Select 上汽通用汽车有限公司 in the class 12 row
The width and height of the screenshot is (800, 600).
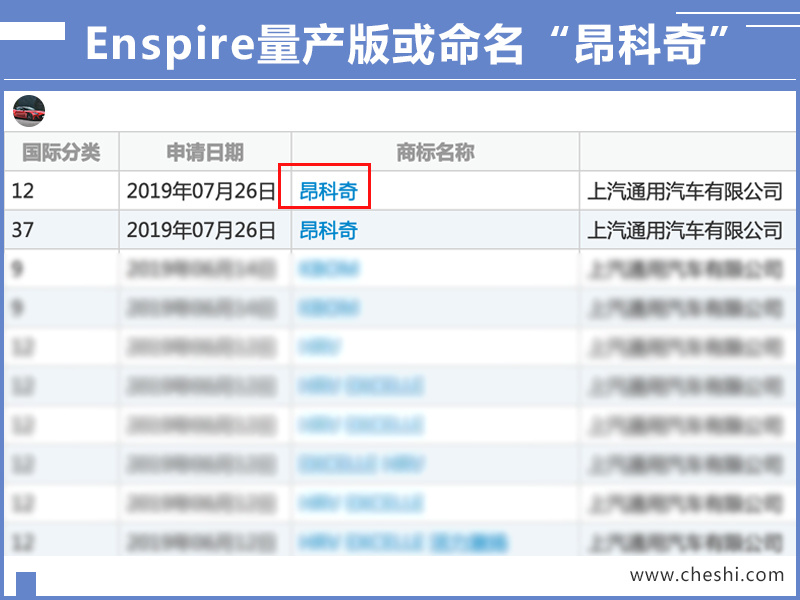click(685, 191)
